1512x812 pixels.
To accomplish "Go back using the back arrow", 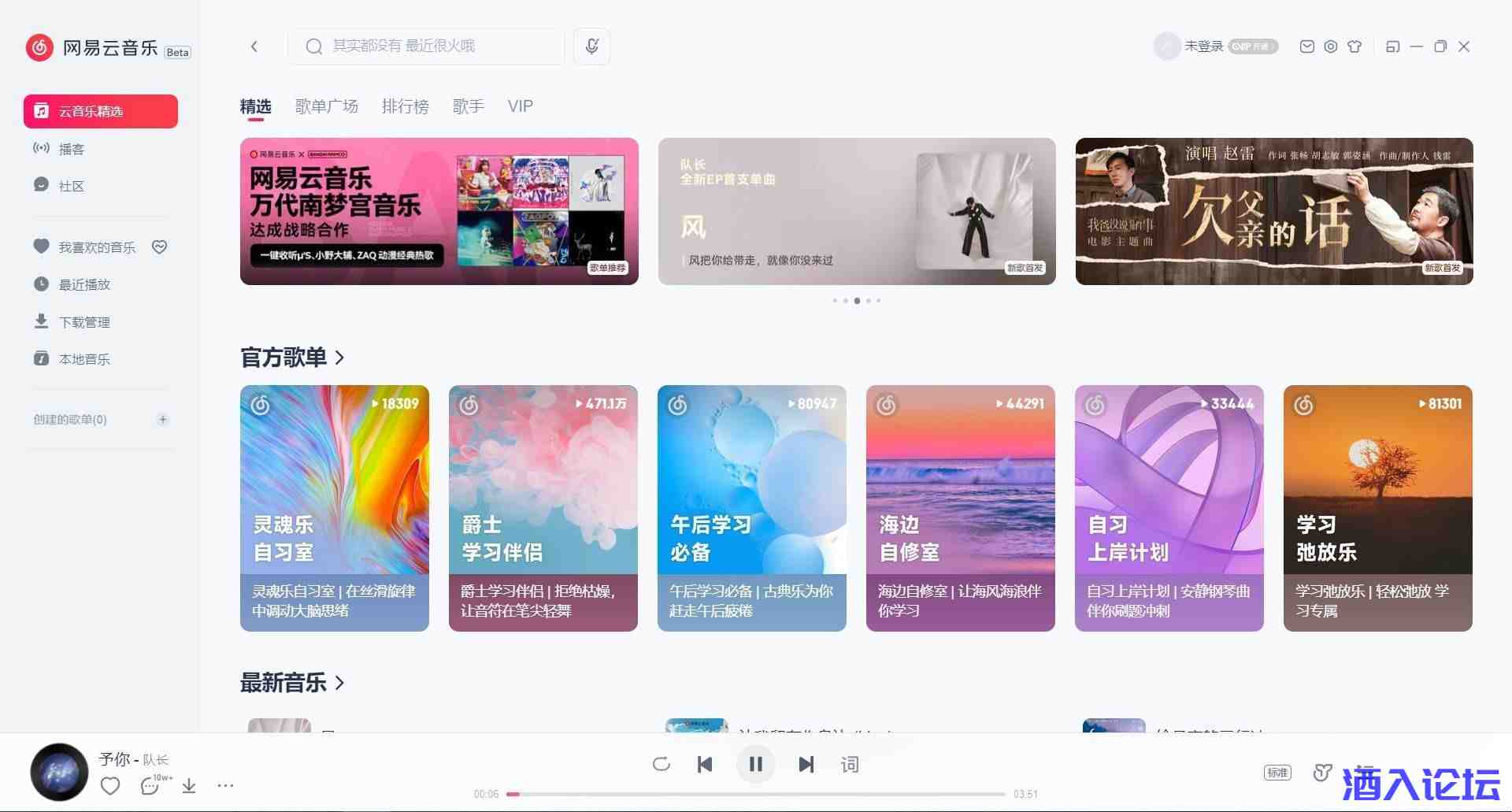I will coord(254,46).
